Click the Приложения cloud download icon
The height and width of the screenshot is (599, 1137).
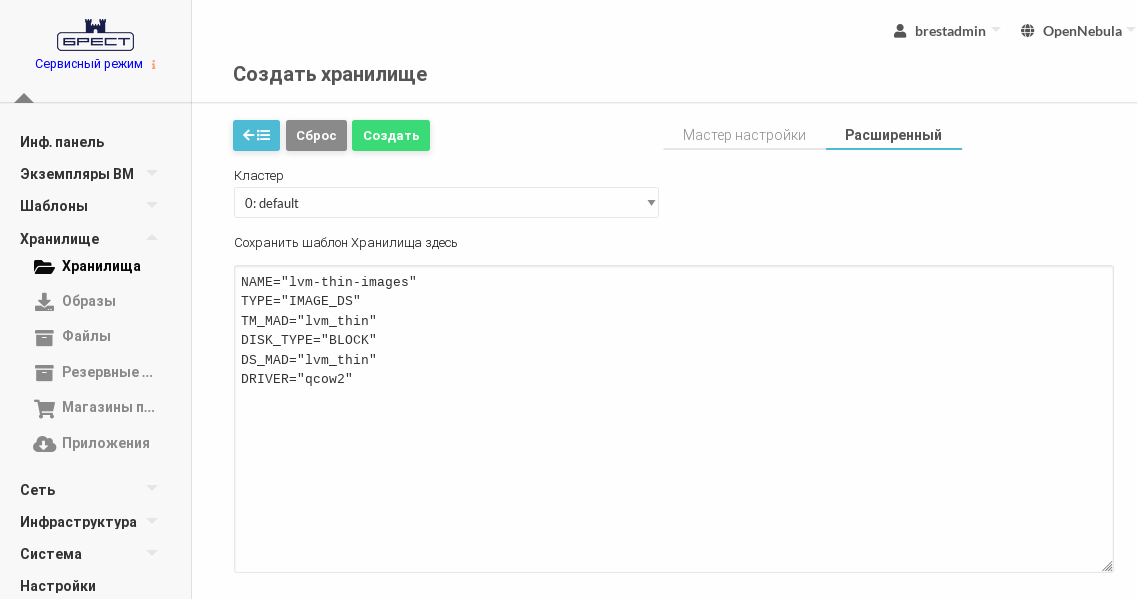[x=44, y=444]
